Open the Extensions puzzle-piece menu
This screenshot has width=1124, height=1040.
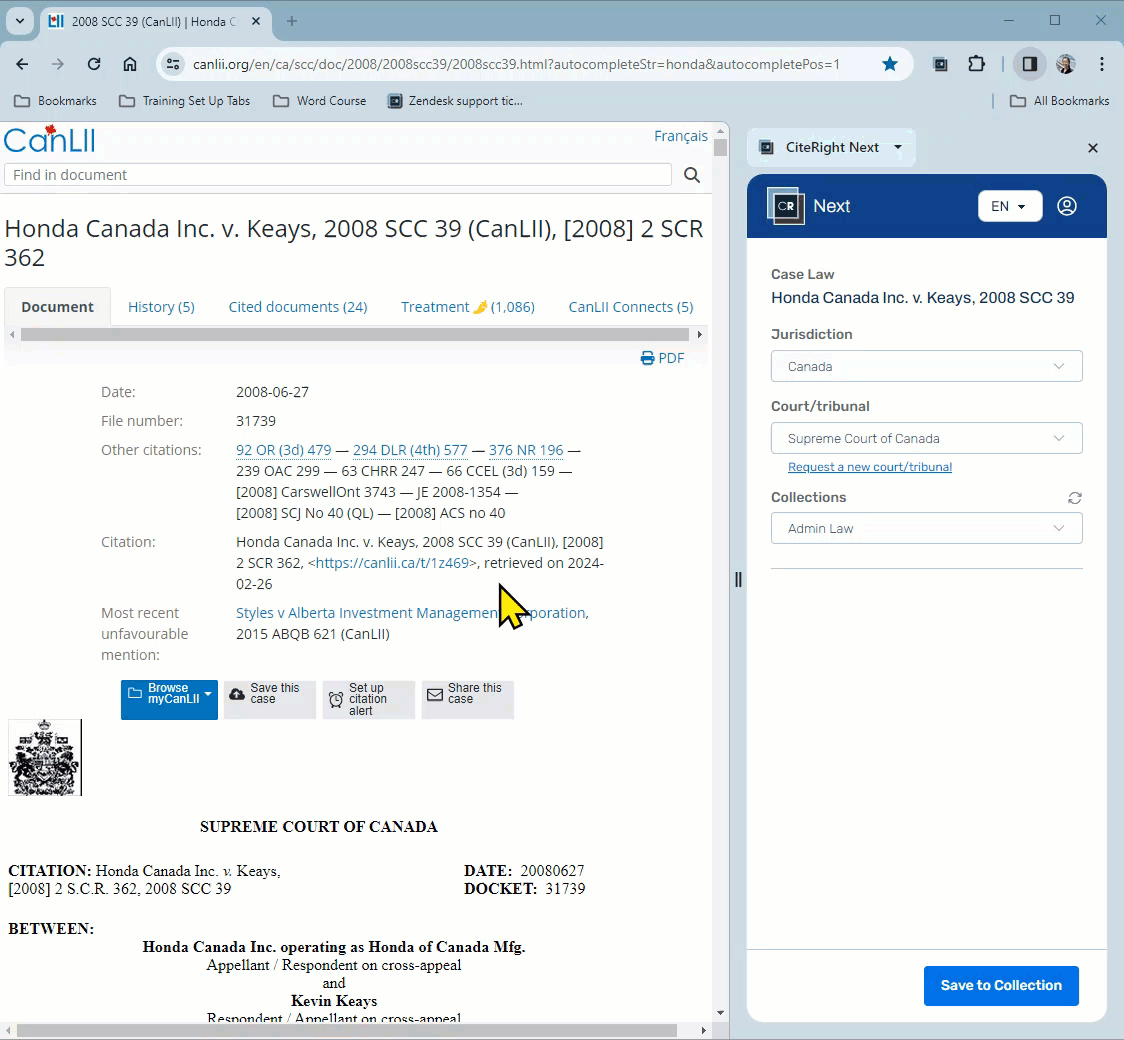coord(976,65)
